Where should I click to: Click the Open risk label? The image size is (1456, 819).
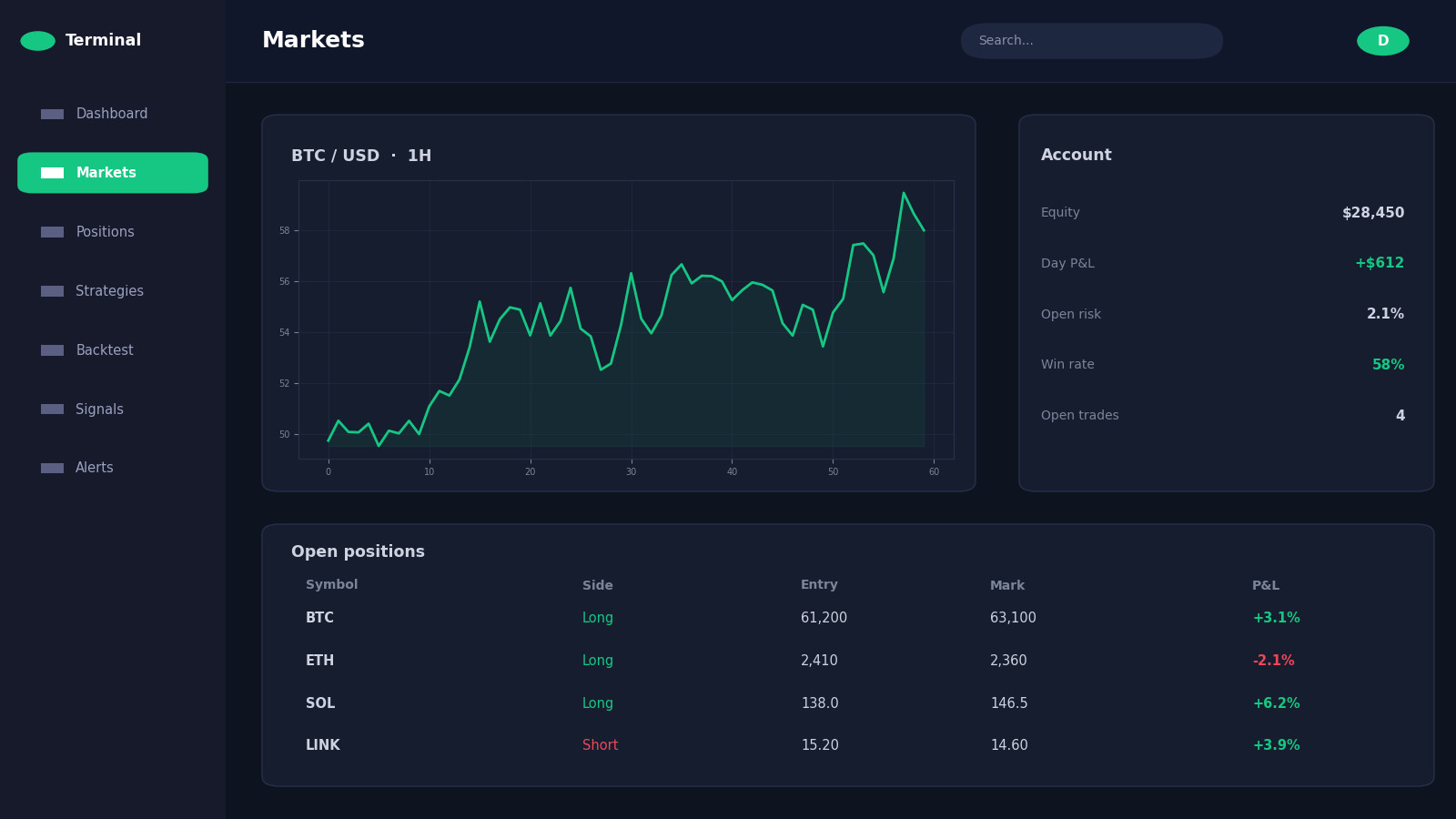click(1071, 315)
